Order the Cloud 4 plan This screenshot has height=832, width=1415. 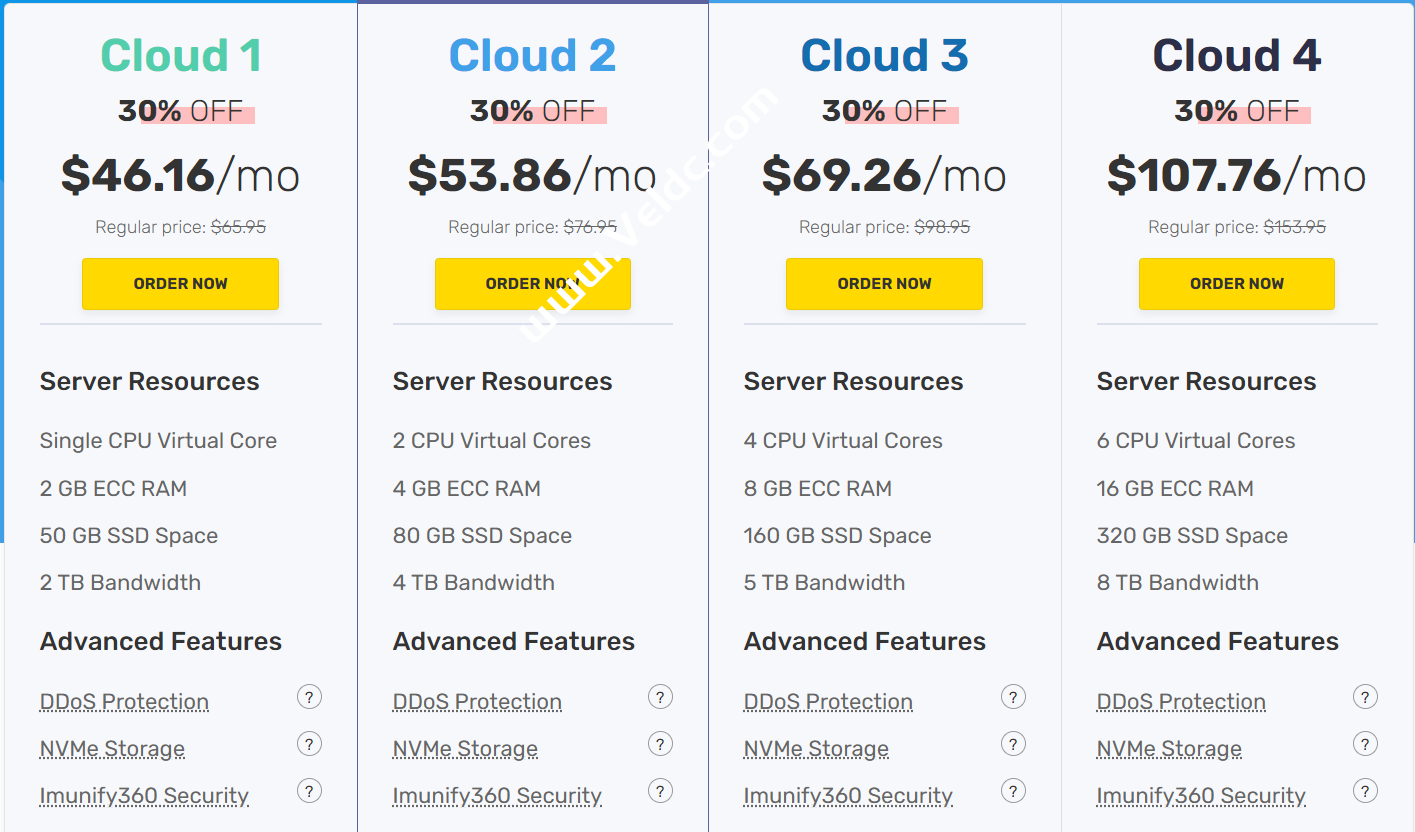[1236, 284]
